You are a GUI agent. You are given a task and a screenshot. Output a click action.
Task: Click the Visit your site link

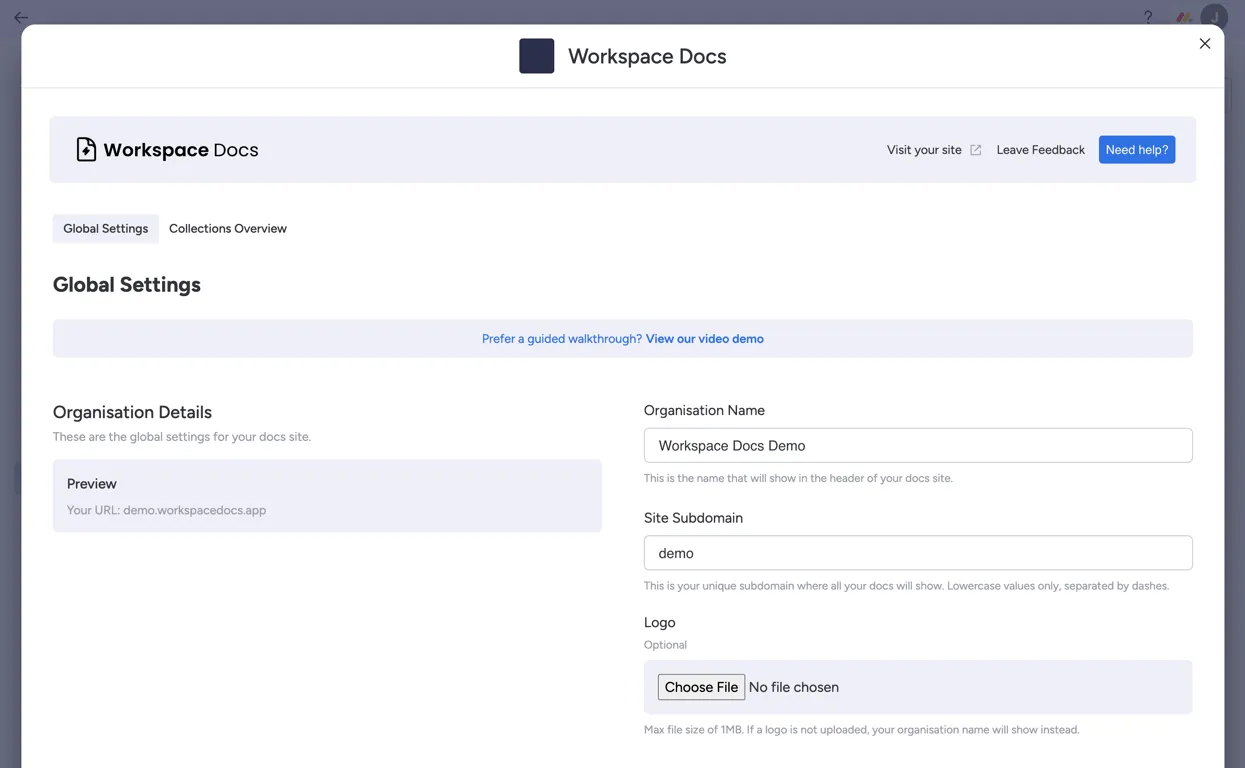click(923, 150)
